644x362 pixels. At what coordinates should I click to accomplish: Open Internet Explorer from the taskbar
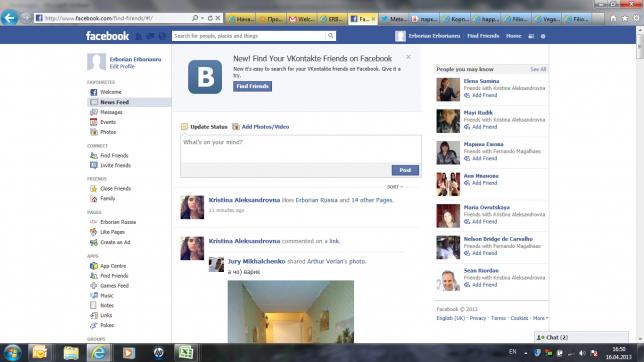point(99,353)
